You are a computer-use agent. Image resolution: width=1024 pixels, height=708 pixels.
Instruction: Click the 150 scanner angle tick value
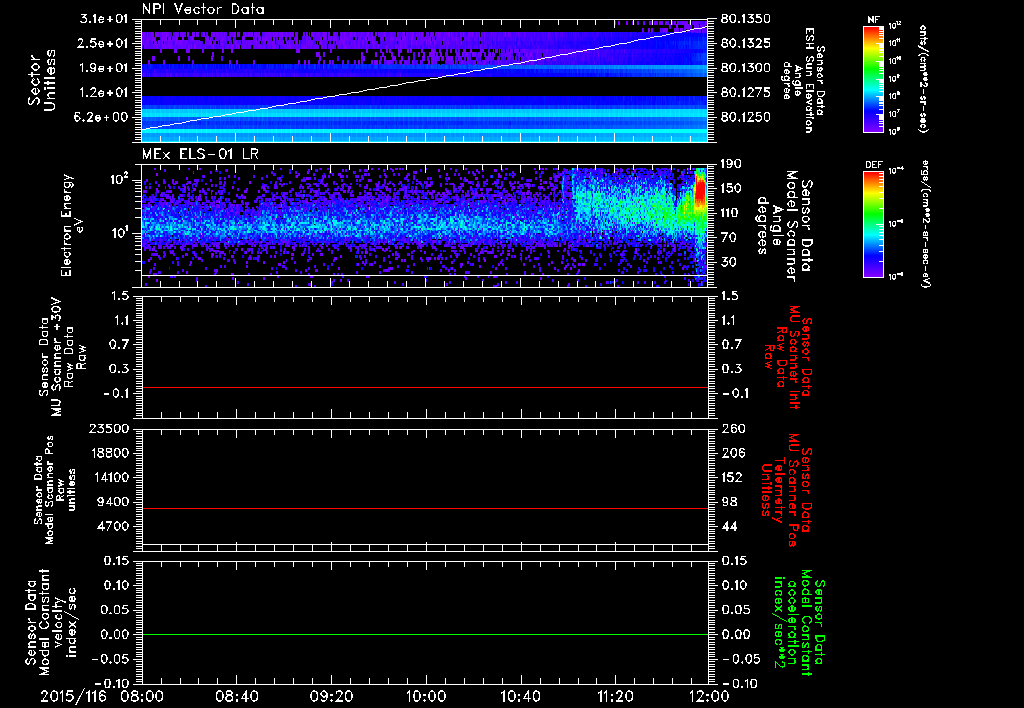pos(731,188)
